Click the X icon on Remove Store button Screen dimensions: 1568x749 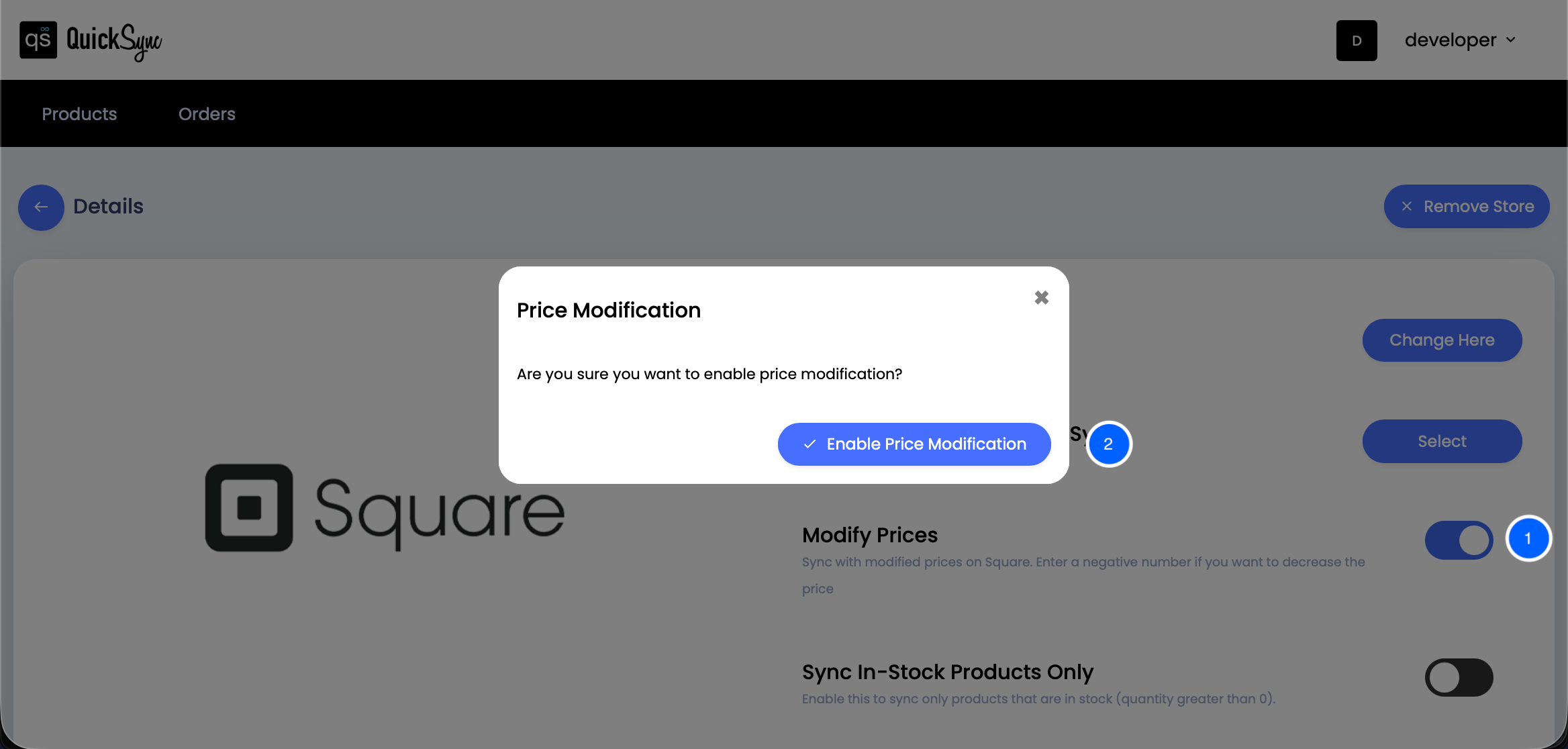click(1408, 206)
